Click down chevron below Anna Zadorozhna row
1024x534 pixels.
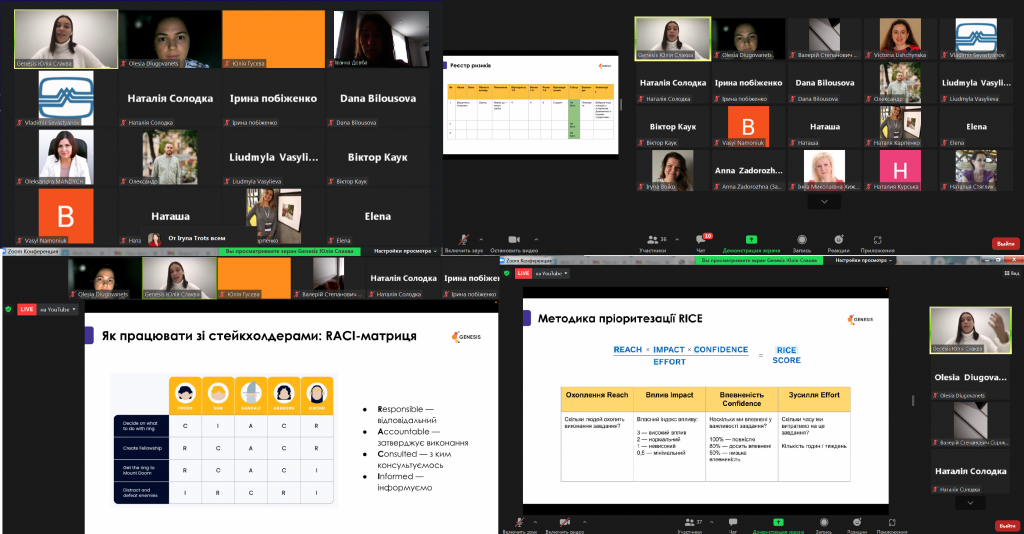click(x=824, y=201)
